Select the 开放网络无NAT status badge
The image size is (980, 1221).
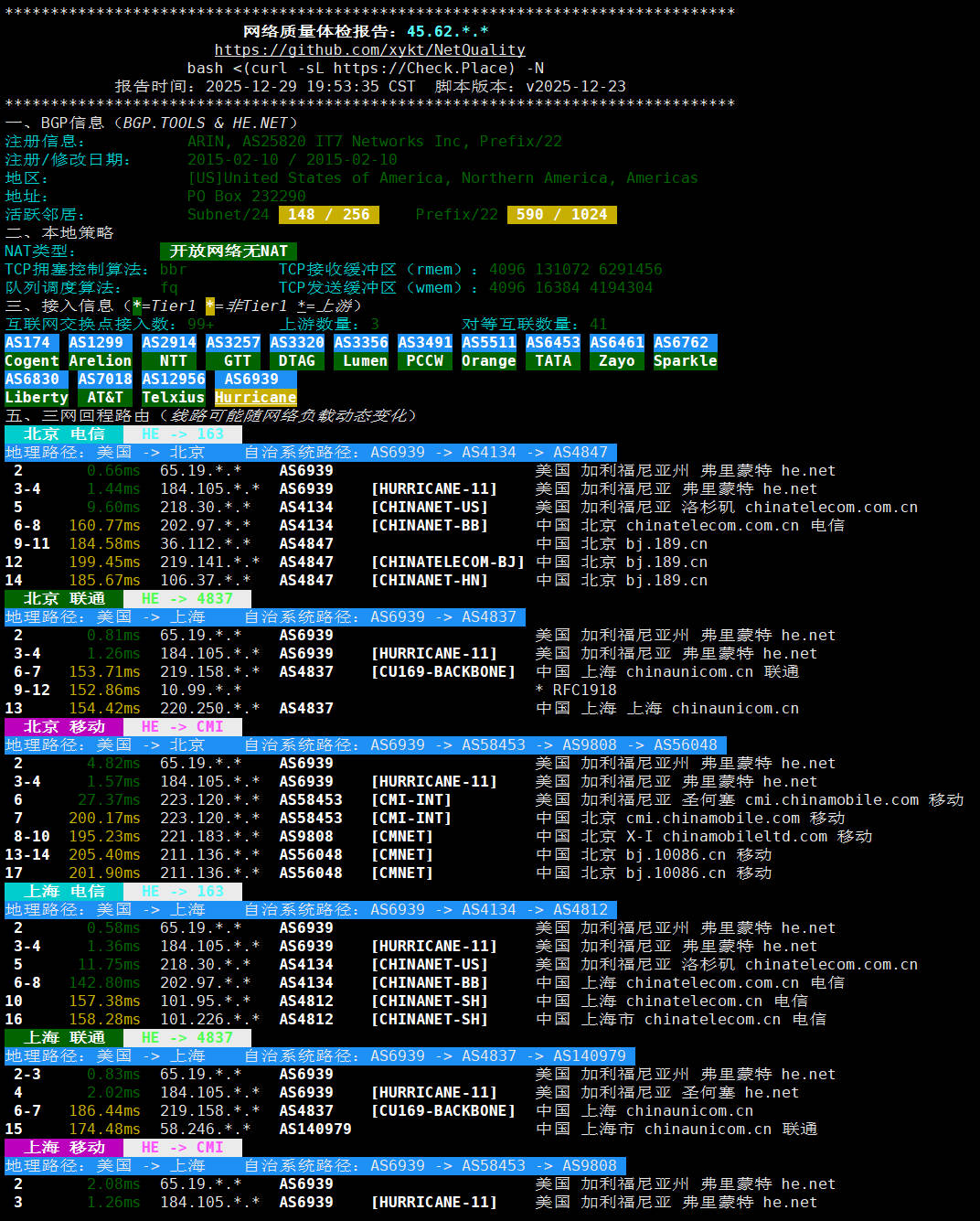(229, 252)
